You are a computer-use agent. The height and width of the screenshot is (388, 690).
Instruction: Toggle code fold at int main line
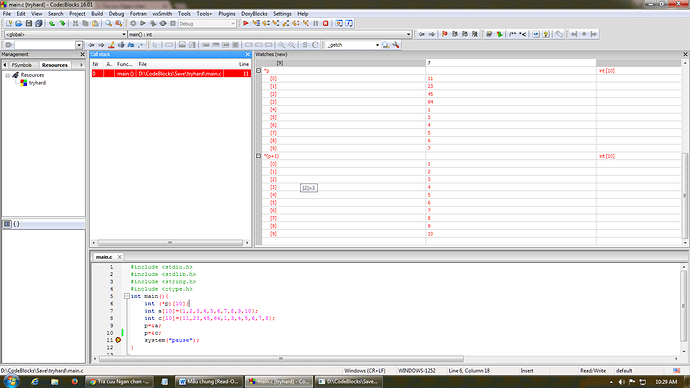point(127,296)
